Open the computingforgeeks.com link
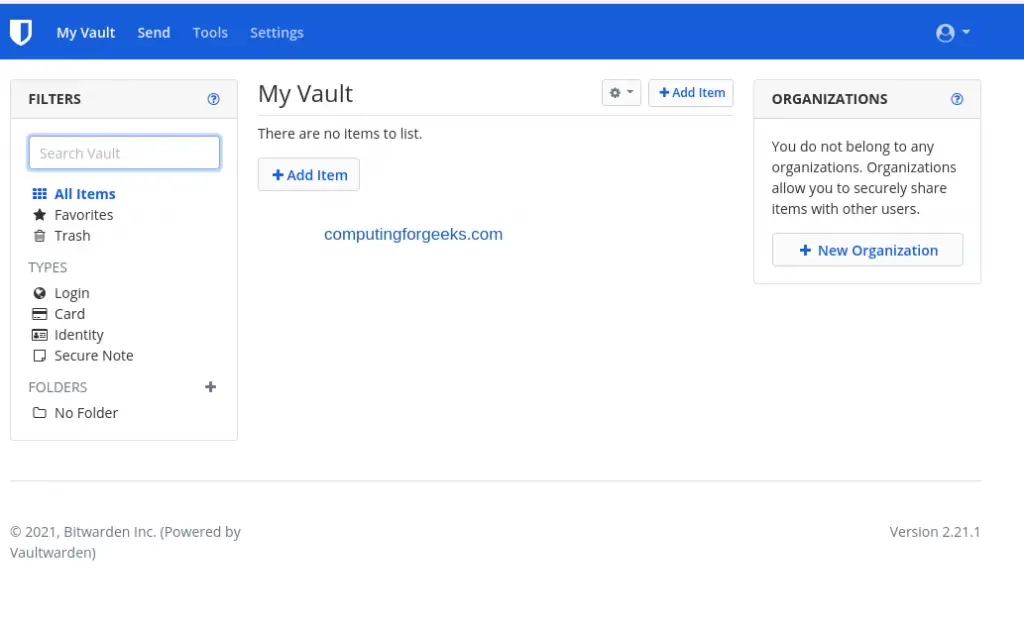Screen dimensions: 1024x627 413,234
